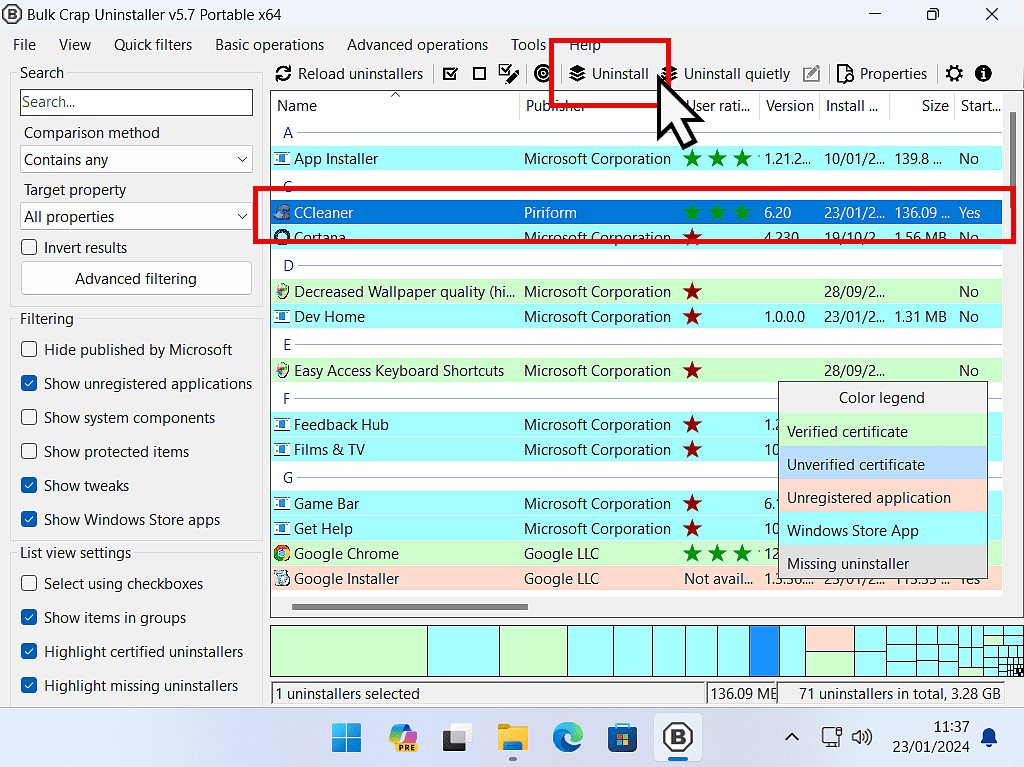
Task: Click the Reload uninstallers toolbar button
Action: click(x=349, y=74)
